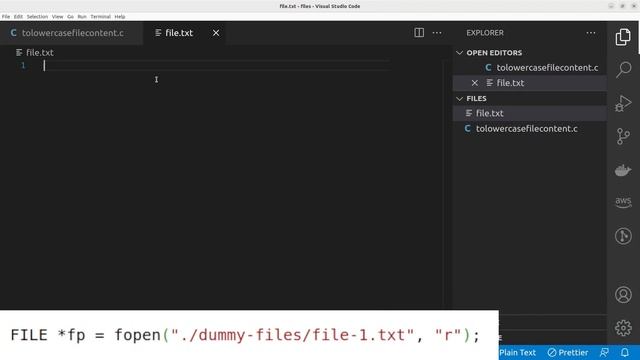Open editor More Actions ellipsis
The height and width of the screenshot is (360, 640).
click(x=437, y=33)
